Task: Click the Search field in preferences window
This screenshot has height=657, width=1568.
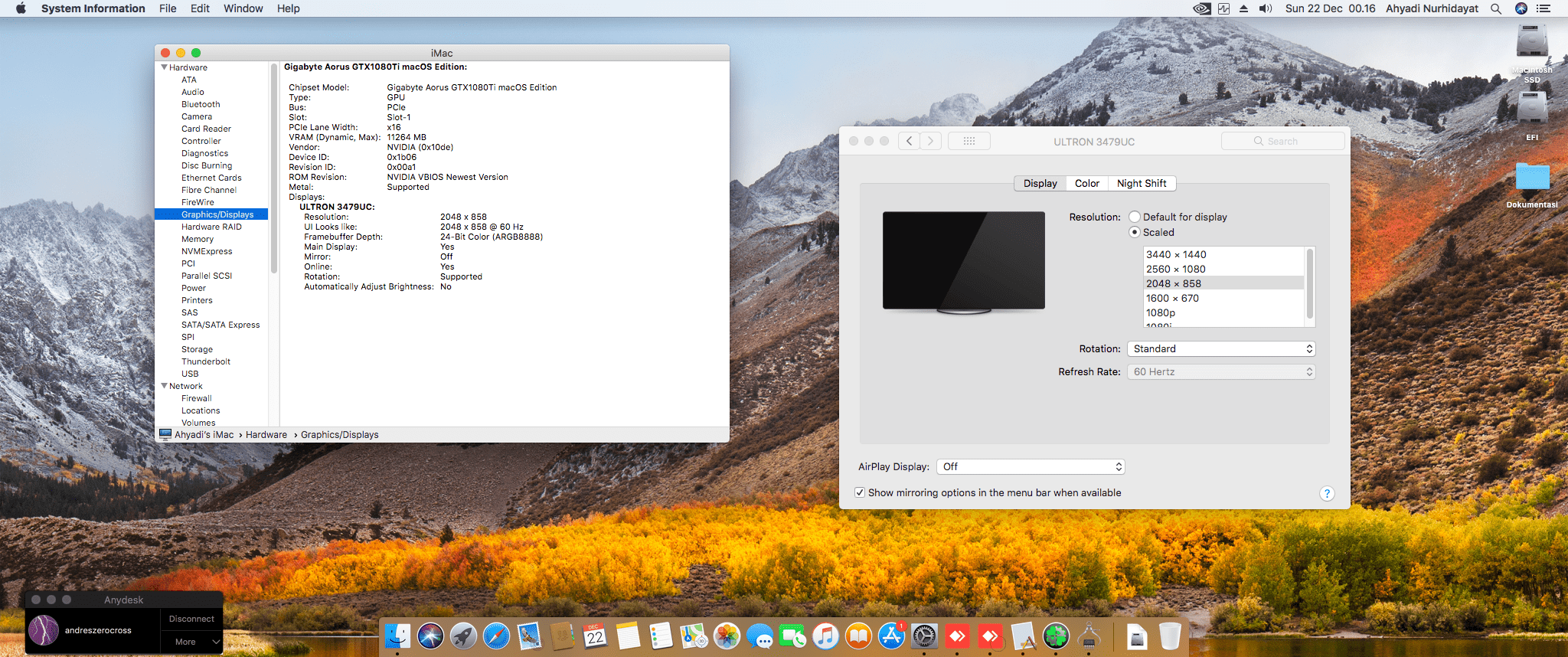Action: (x=1282, y=141)
